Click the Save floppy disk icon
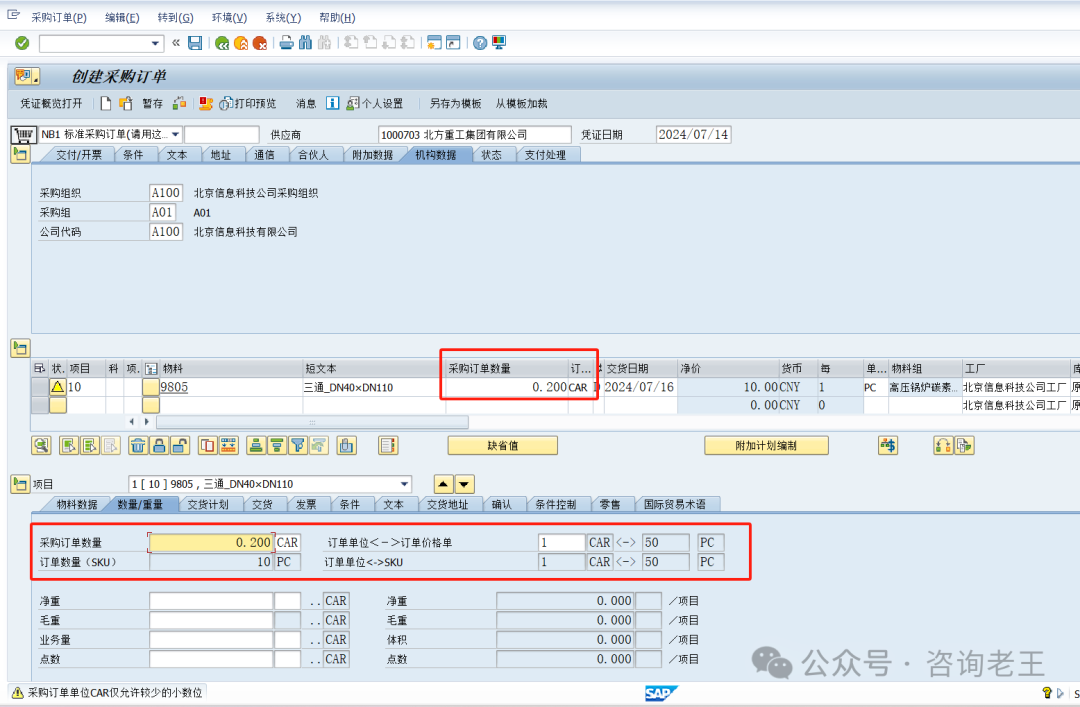The width and height of the screenshot is (1080, 707). point(195,43)
